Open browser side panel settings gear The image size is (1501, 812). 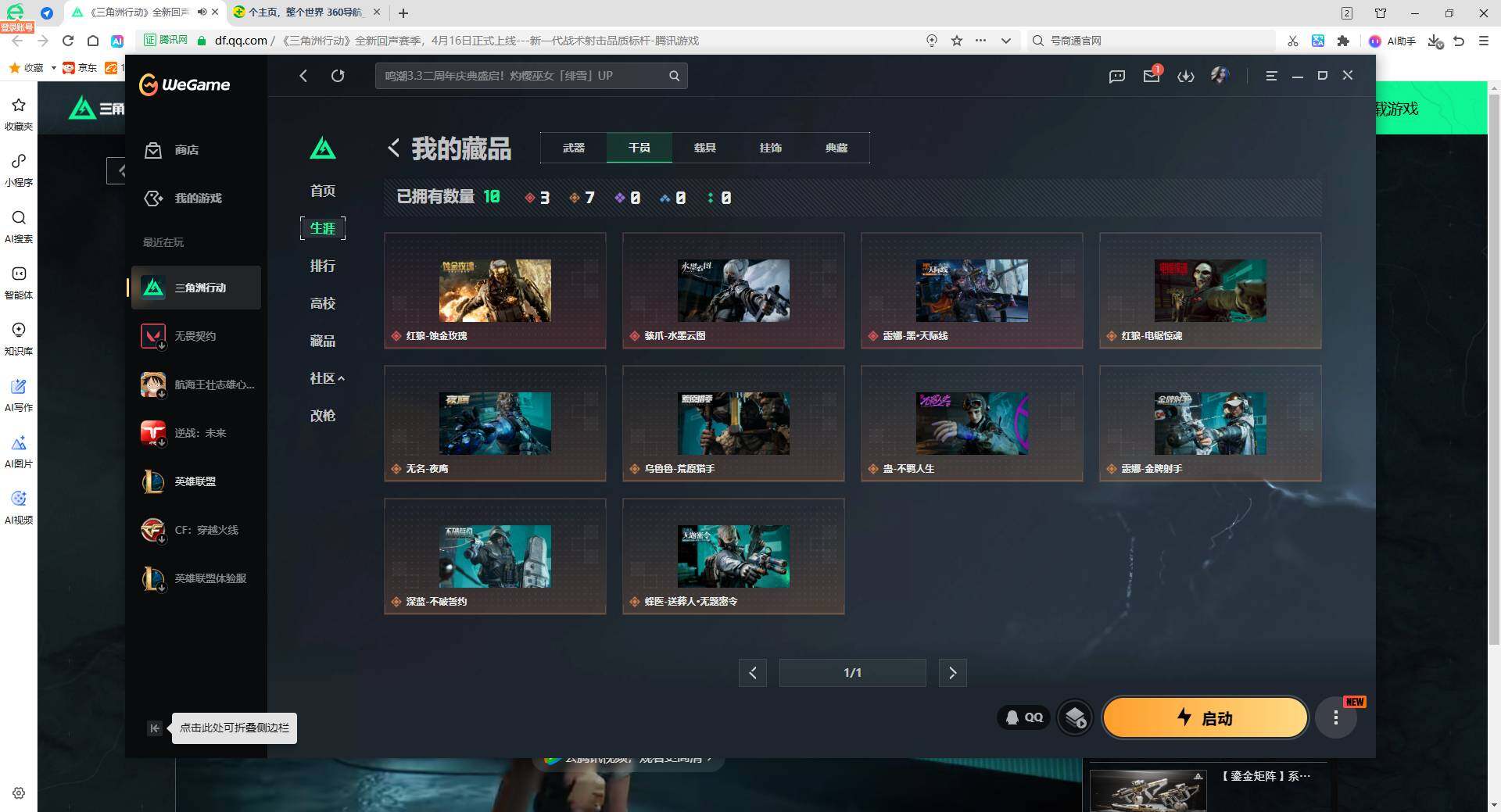(19, 792)
